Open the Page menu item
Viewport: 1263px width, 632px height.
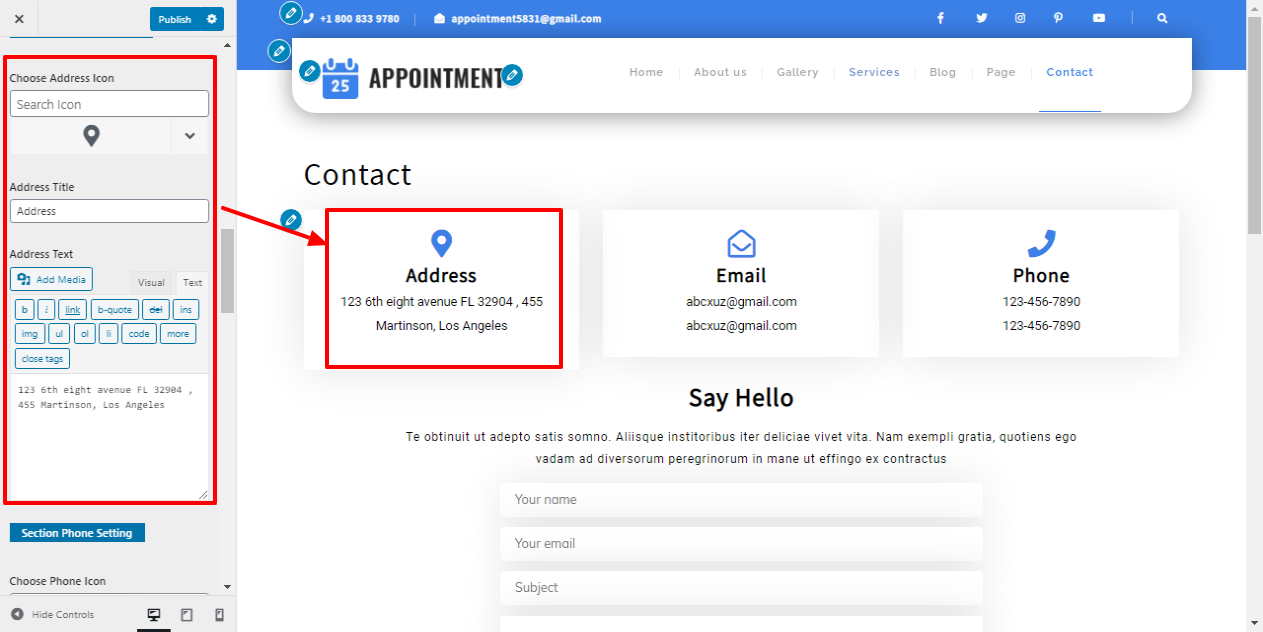pyautogui.click(x=1000, y=72)
